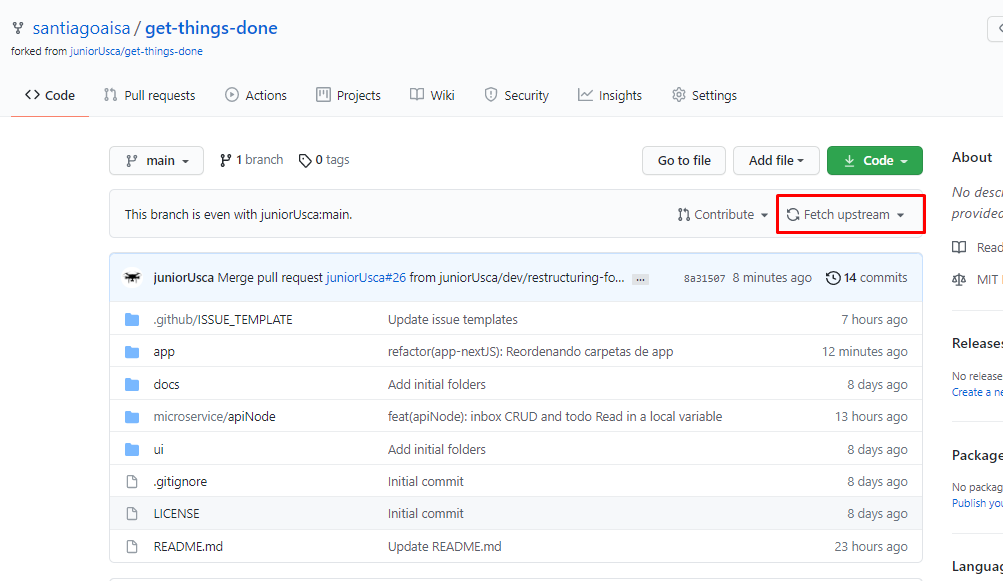Image resolution: width=1003 pixels, height=581 pixels.
Task: Open the 'feat(apiNode): inbox CRUD' commit message
Action: 555,417
